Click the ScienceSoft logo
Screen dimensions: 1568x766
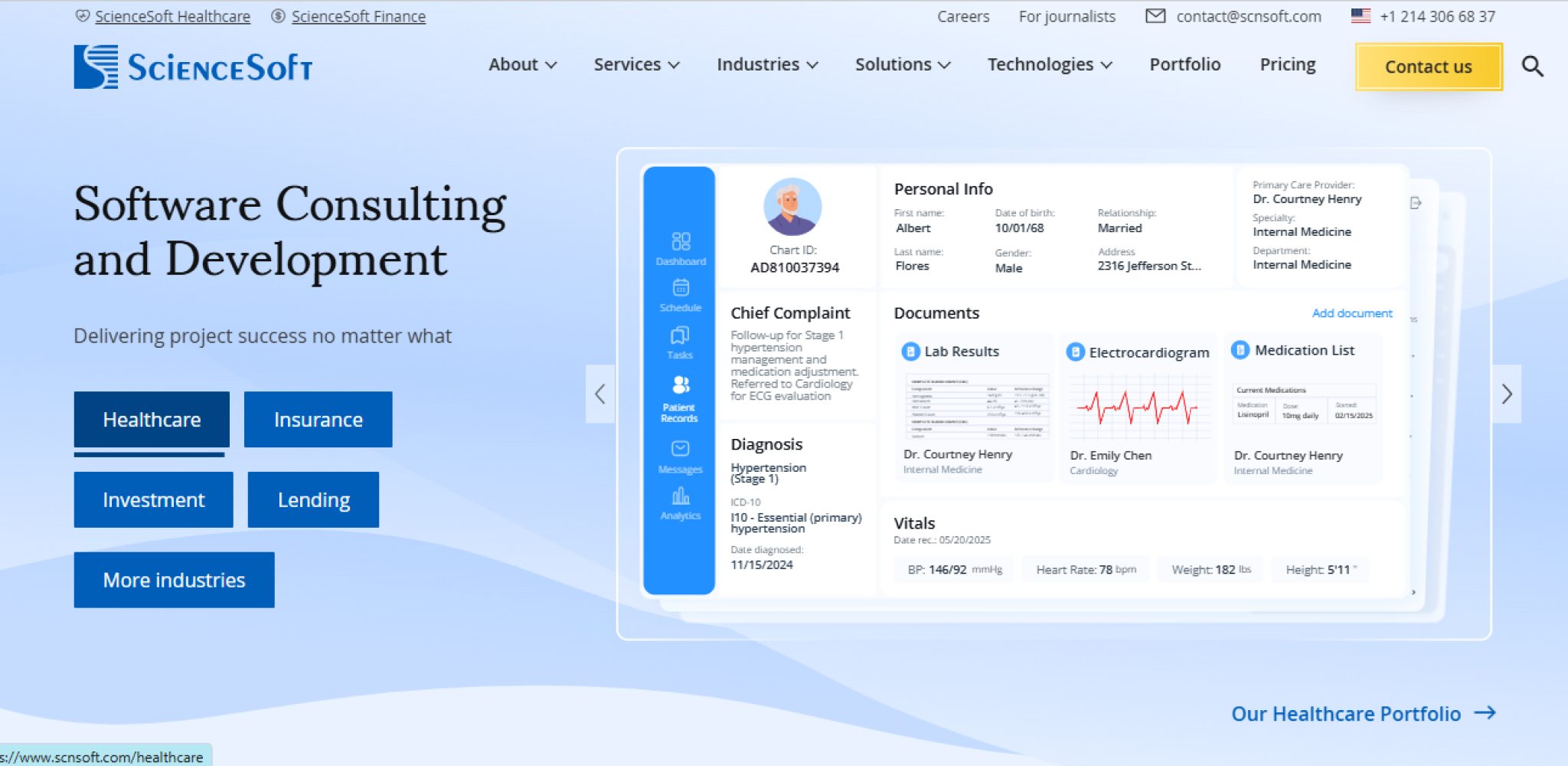pyautogui.click(x=193, y=67)
